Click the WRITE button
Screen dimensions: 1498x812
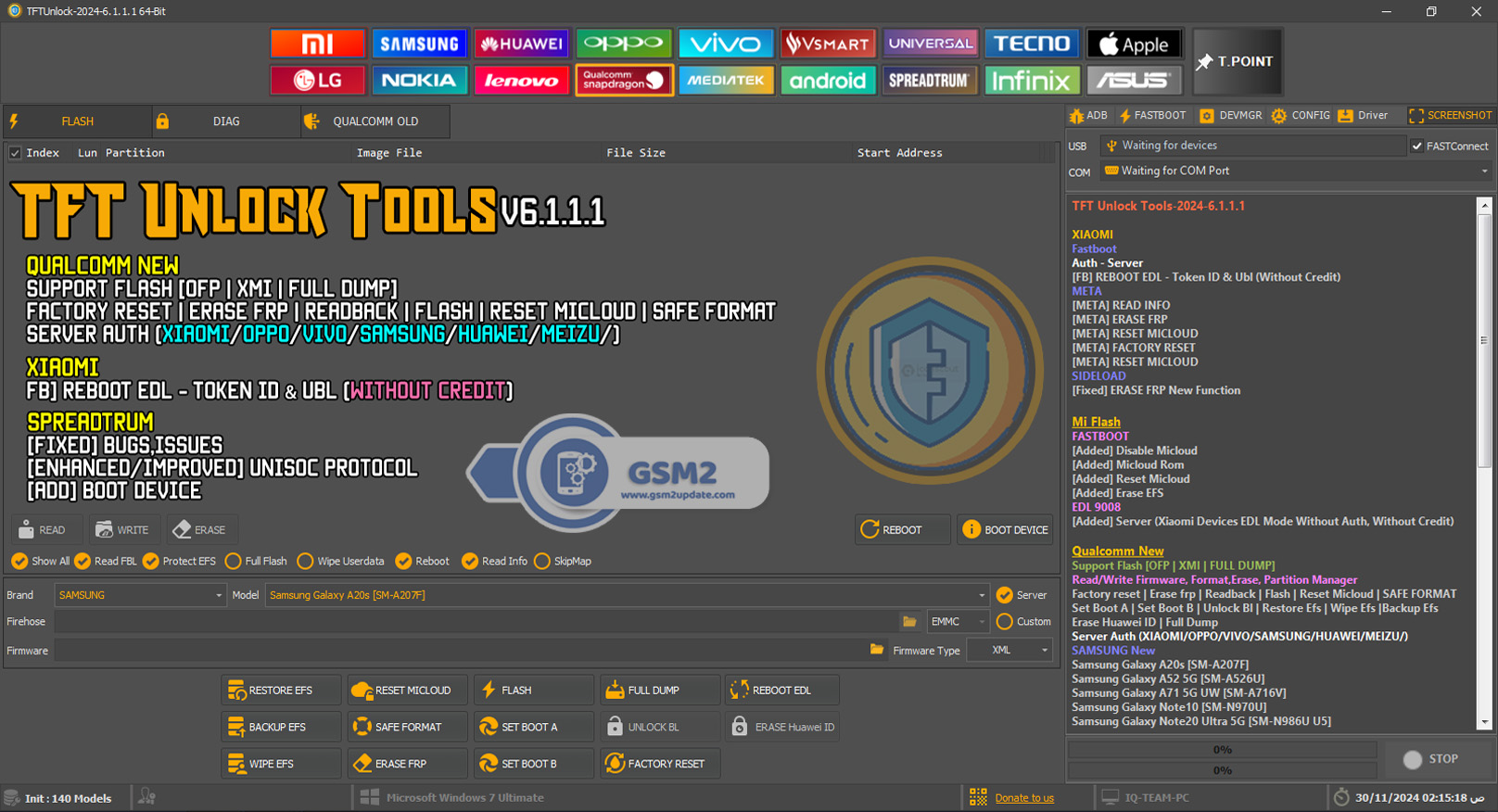point(124,530)
